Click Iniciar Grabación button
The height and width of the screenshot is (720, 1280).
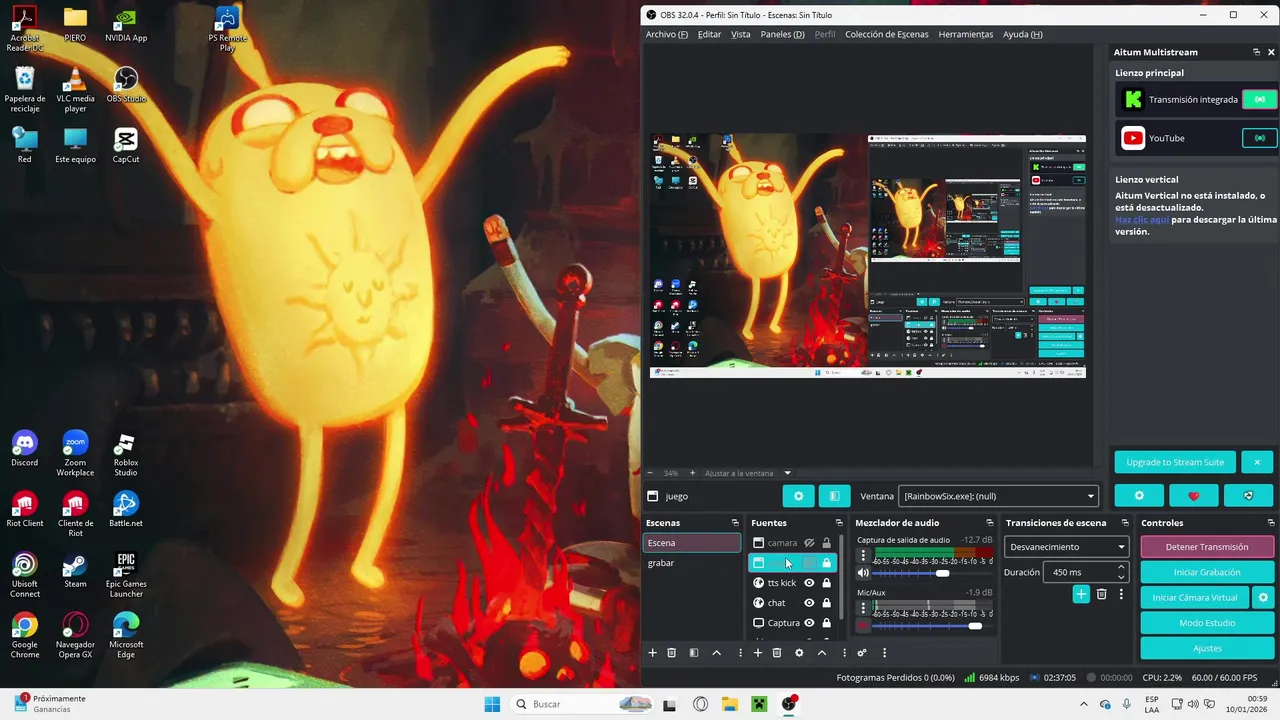(1207, 572)
